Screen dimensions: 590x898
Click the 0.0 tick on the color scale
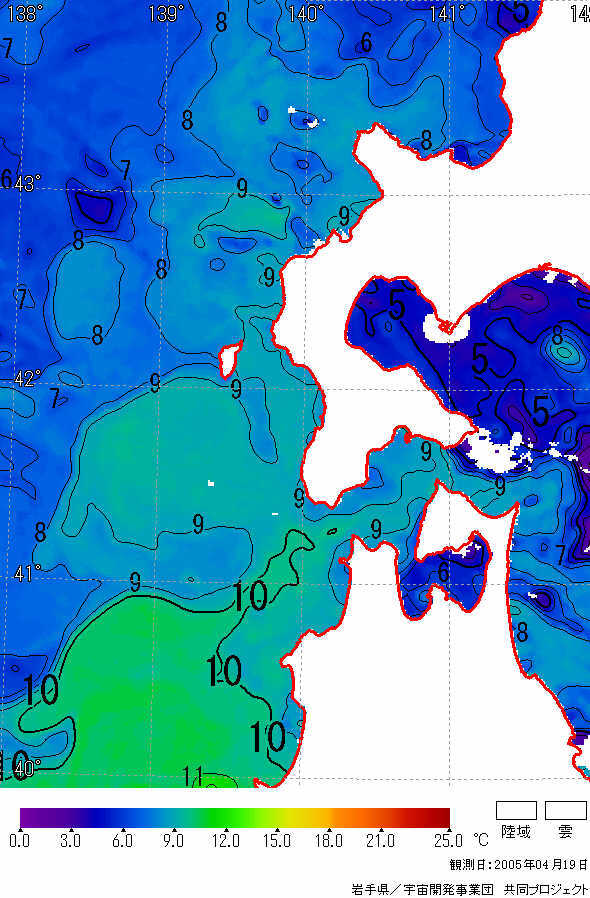tap(20, 841)
